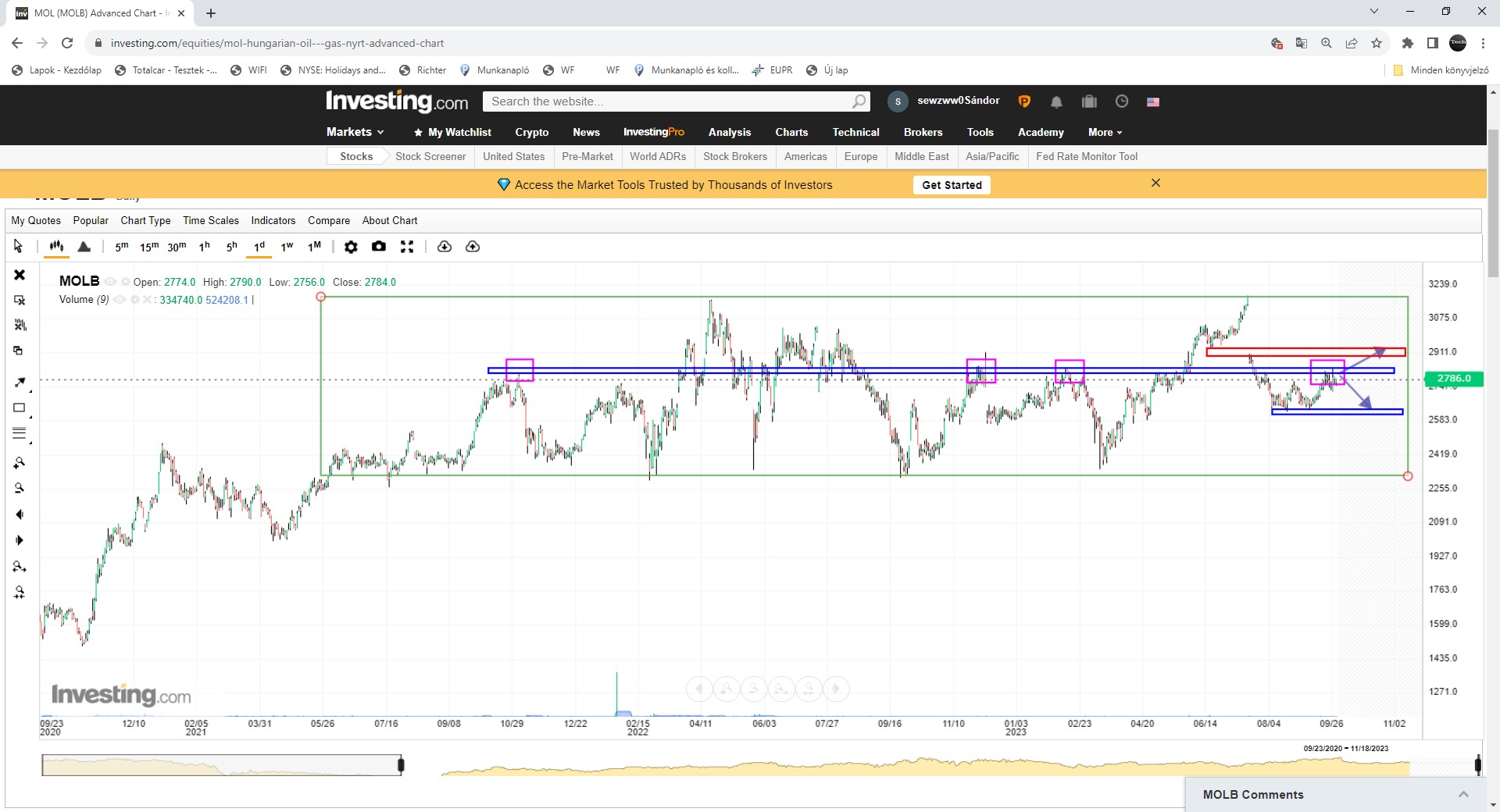This screenshot has height=812, width=1500.
Task: Expand the MOLB Comments panel
Action: pyautogui.click(x=1463, y=794)
